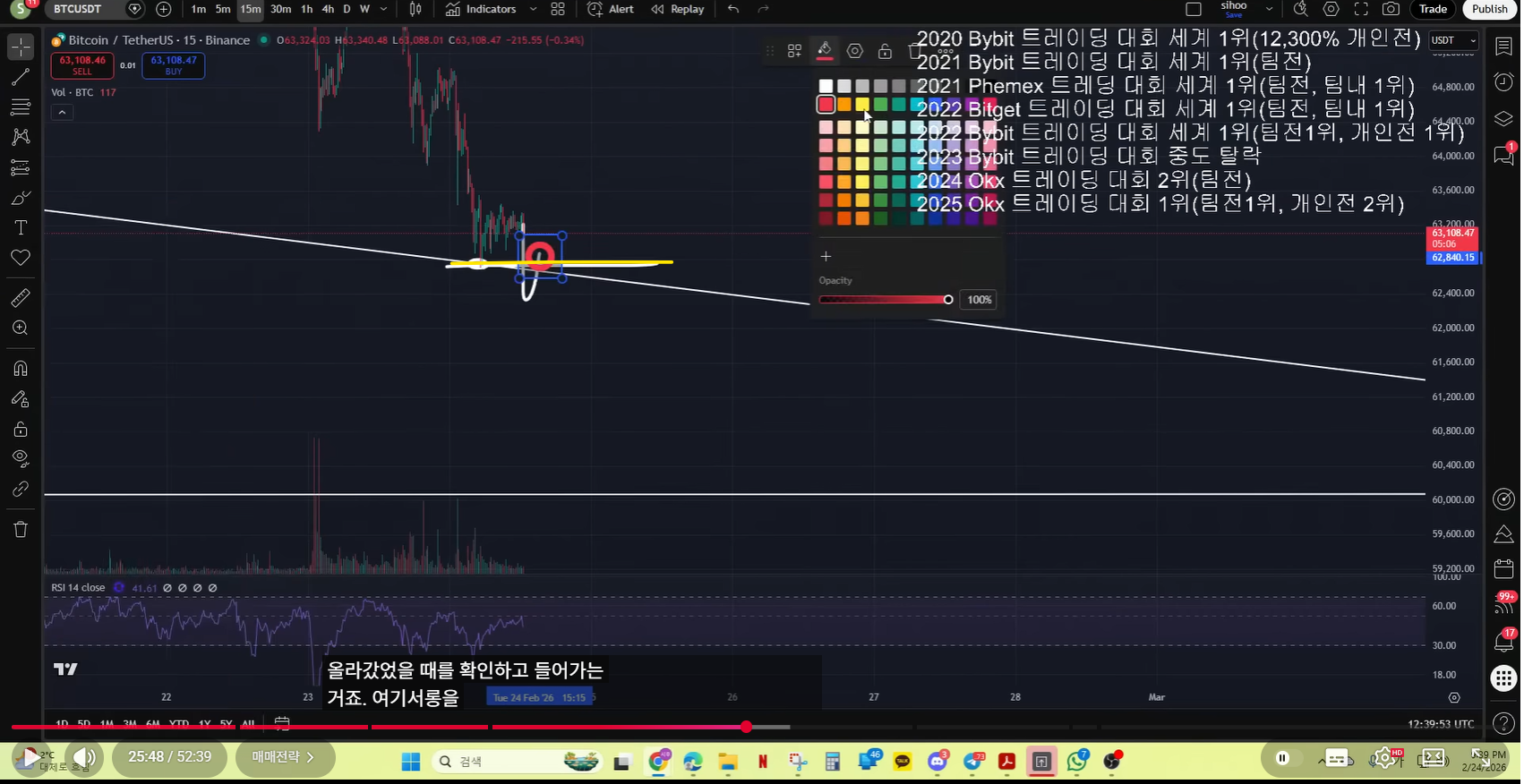The image size is (1524, 784).
Task: Toggle lock all drawings
Action: pyautogui.click(x=21, y=430)
